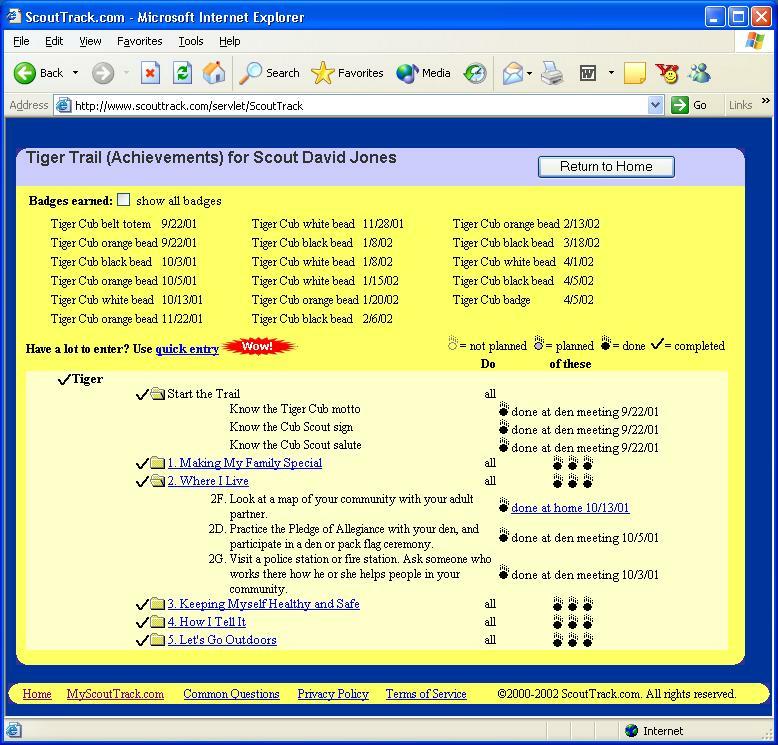Click the yellow note toolbar icon

tap(634, 73)
